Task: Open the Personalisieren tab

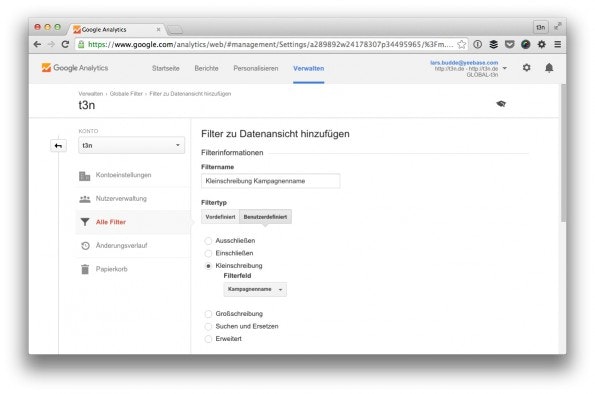Action: pos(256,68)
